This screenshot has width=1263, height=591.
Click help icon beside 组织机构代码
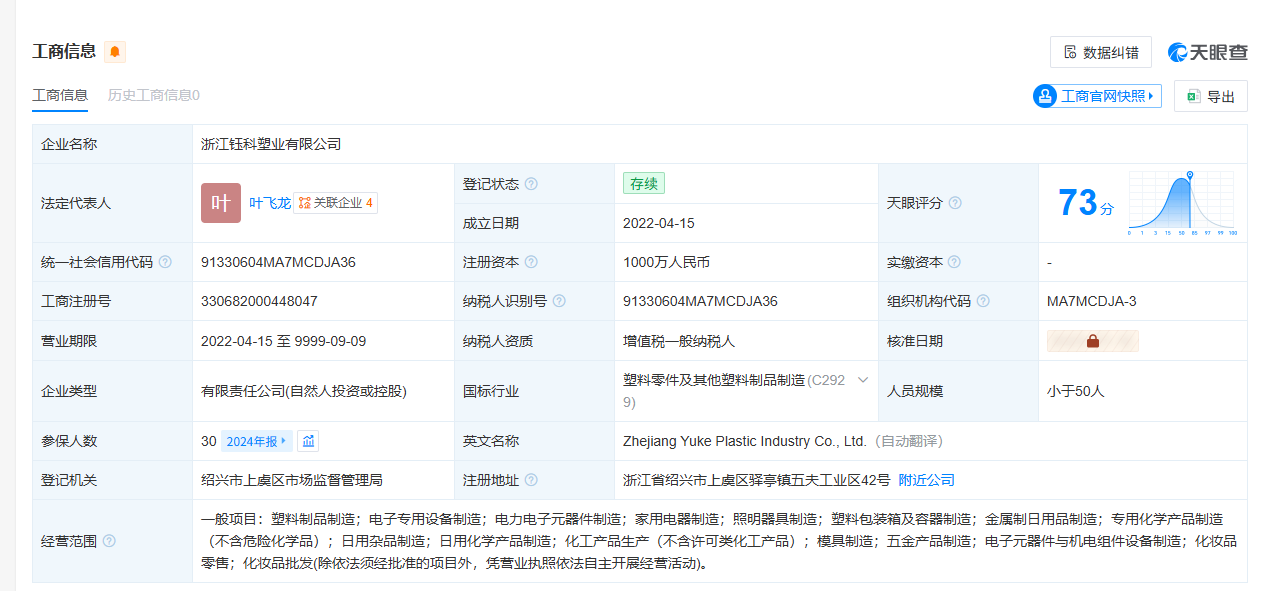tap(983, 301)
